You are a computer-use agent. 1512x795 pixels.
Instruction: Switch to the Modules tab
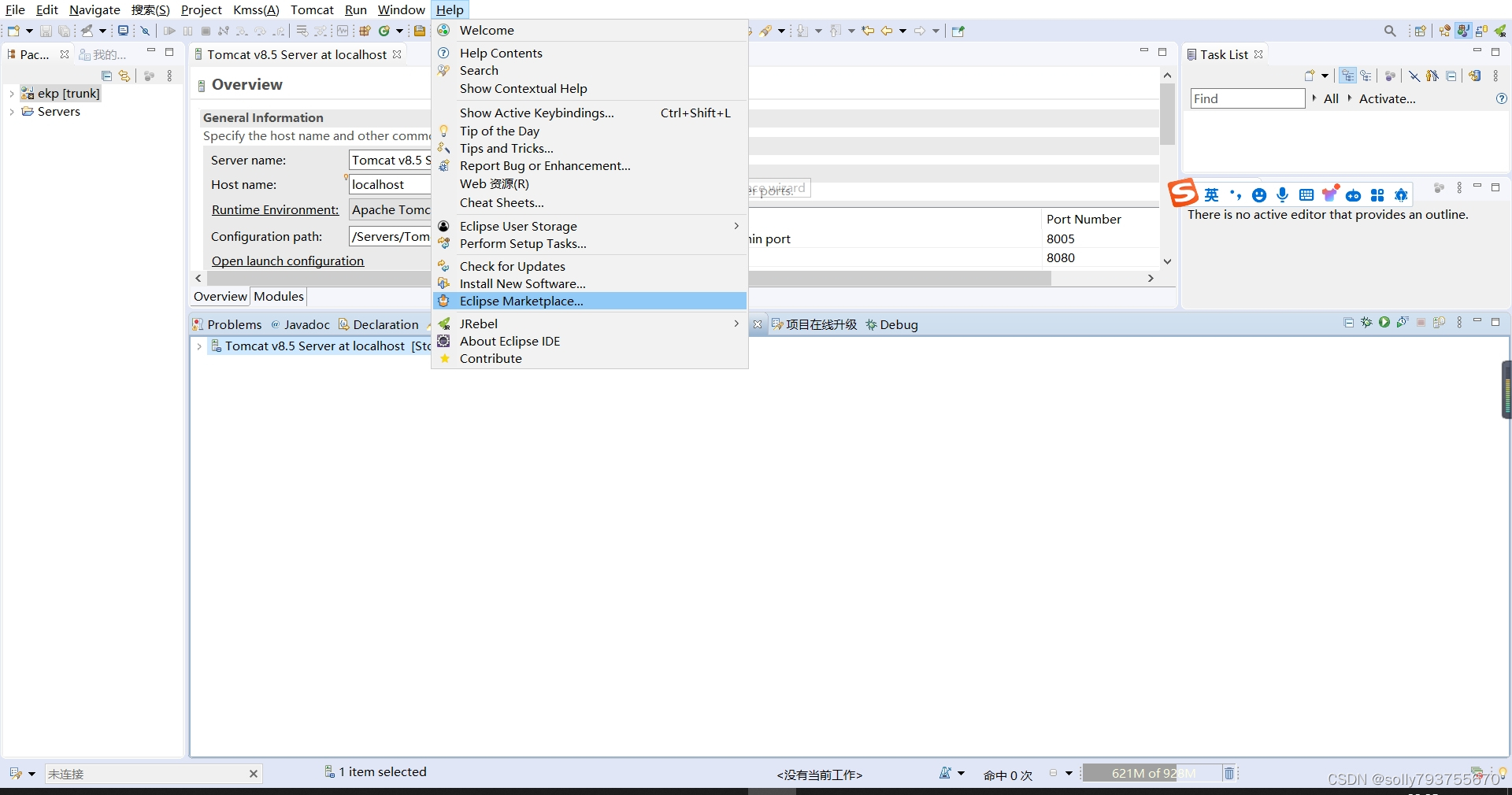point(278,297)
